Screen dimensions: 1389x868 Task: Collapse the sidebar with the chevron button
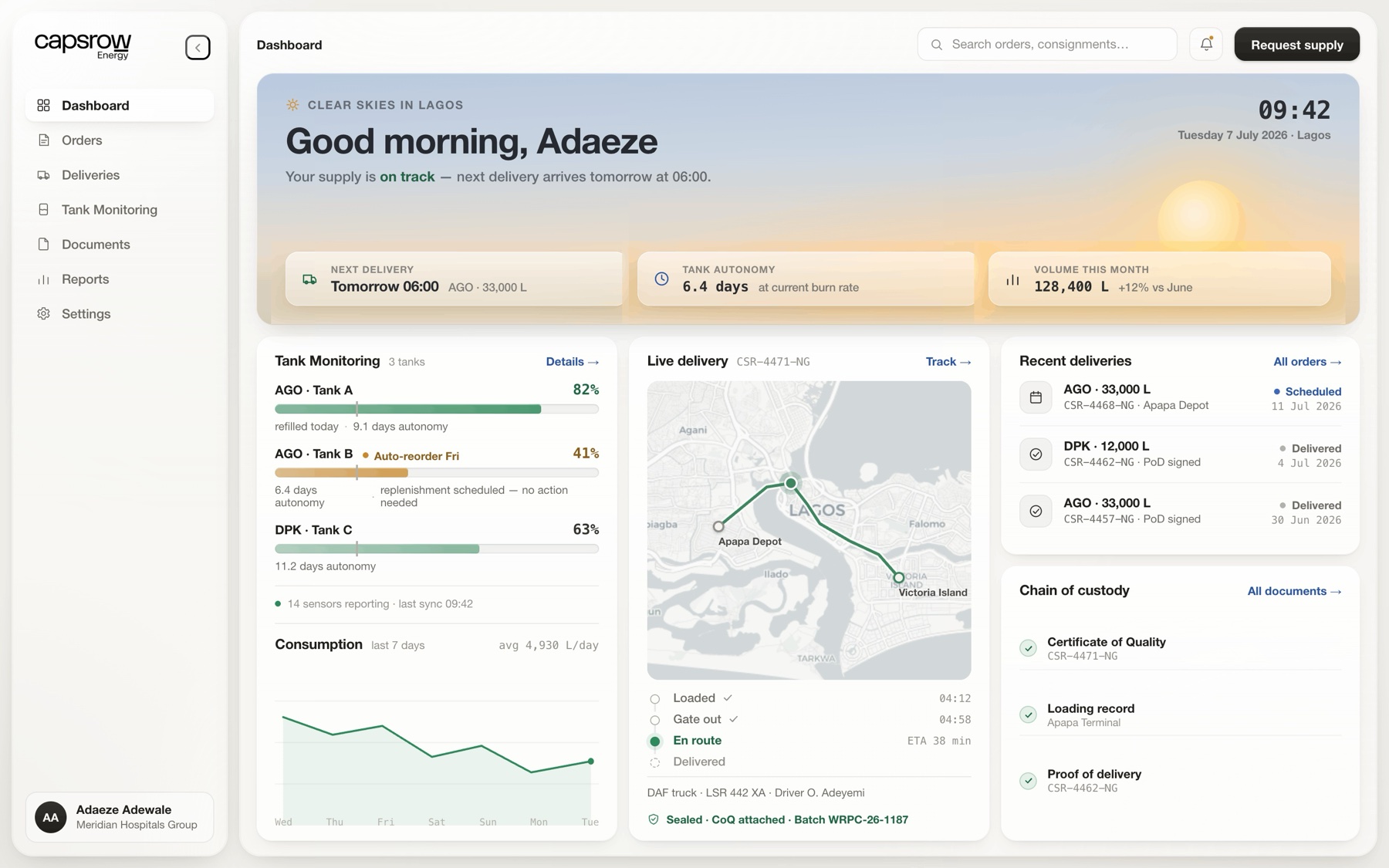pos(198,47)
